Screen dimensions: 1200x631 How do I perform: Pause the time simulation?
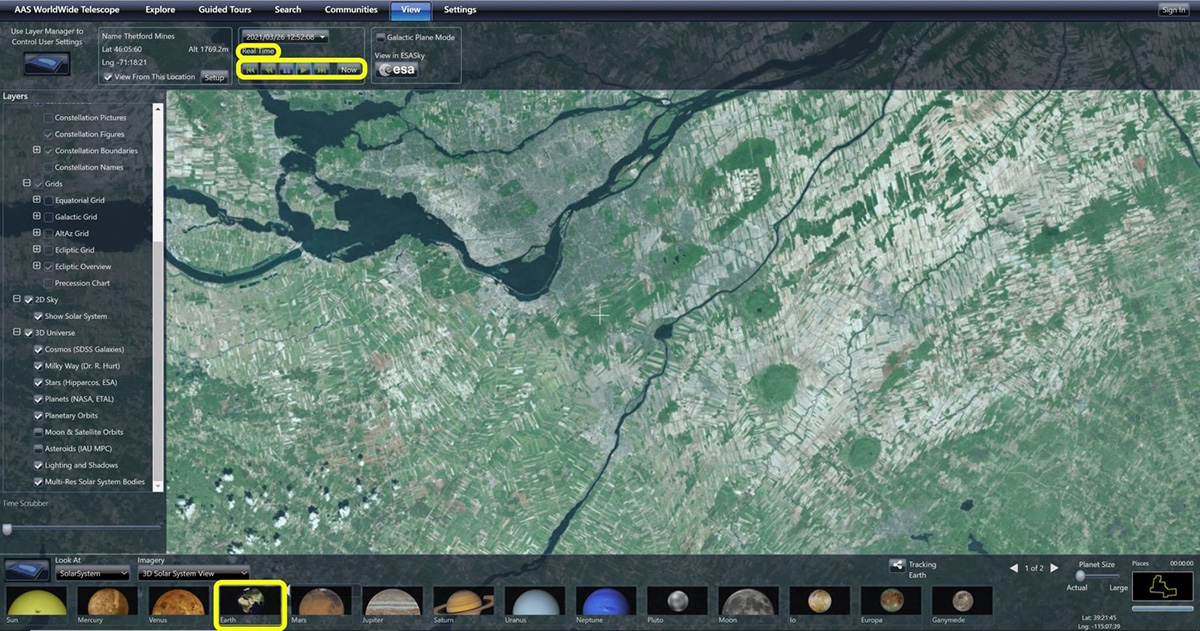point(286,69)
